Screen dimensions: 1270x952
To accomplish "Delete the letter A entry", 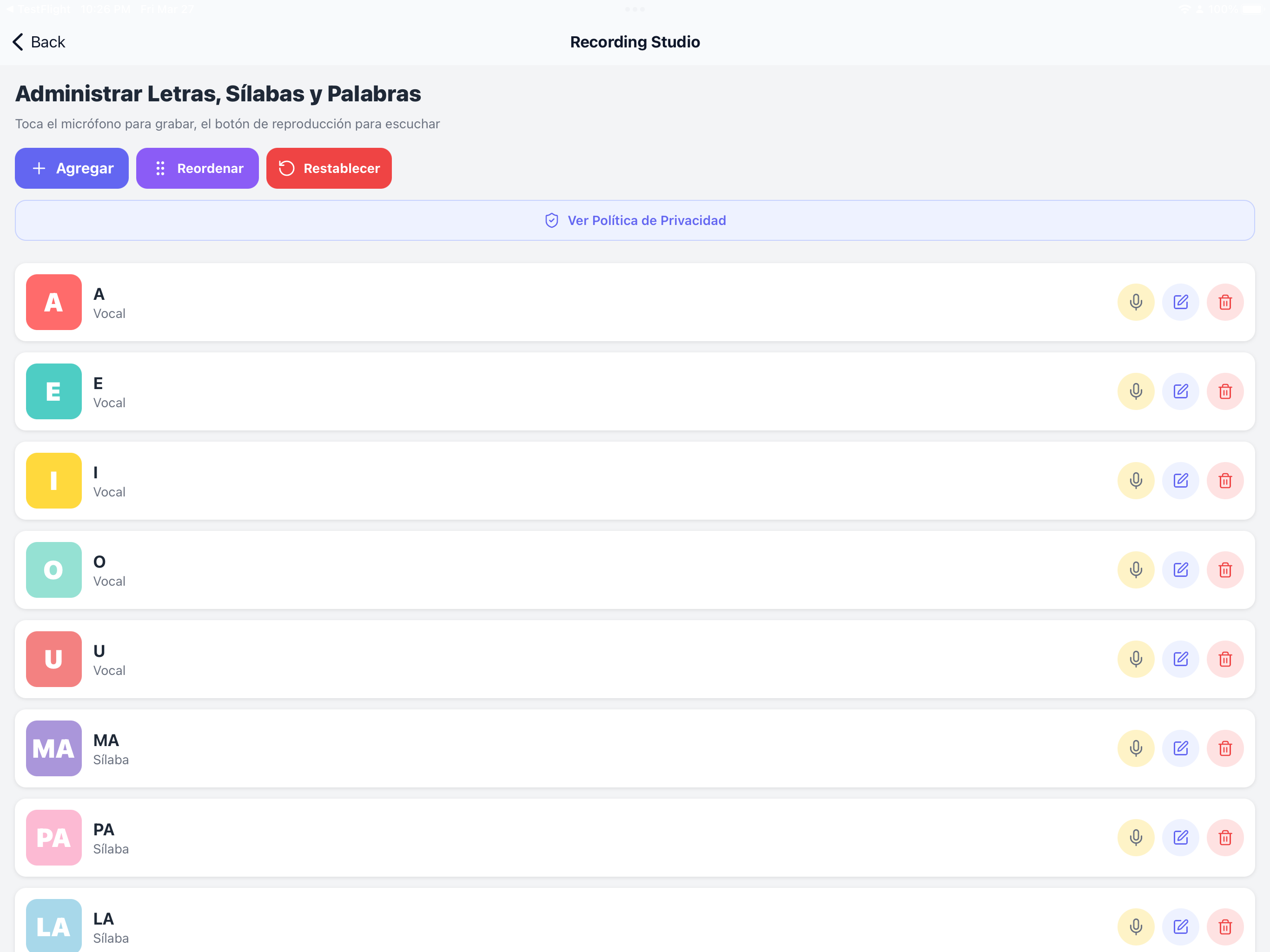I will (1225, 302).
